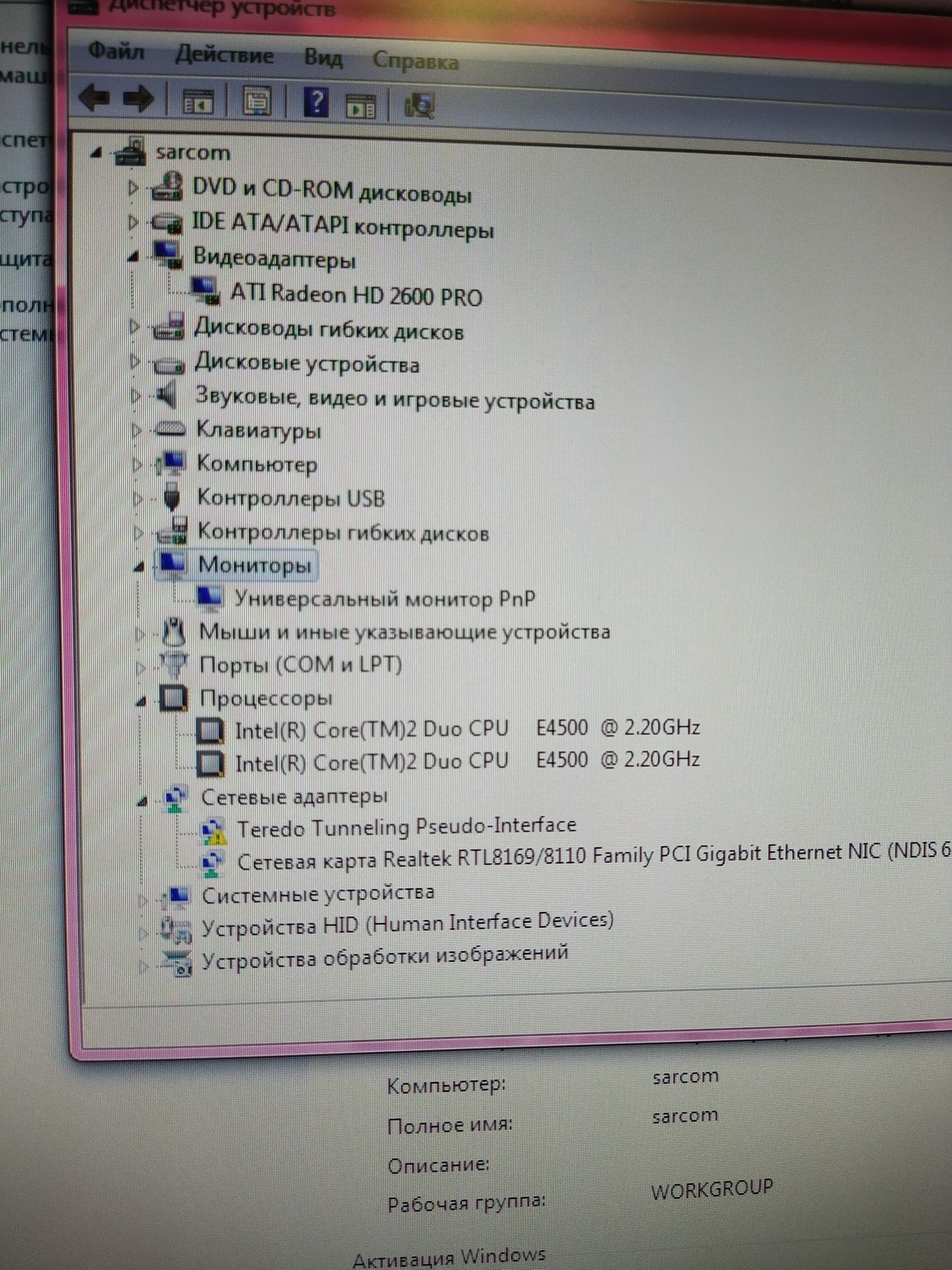Expand the Клавиатуры node
The height and width of the screenshot is (1270, 952).
(x=136, y=430)
